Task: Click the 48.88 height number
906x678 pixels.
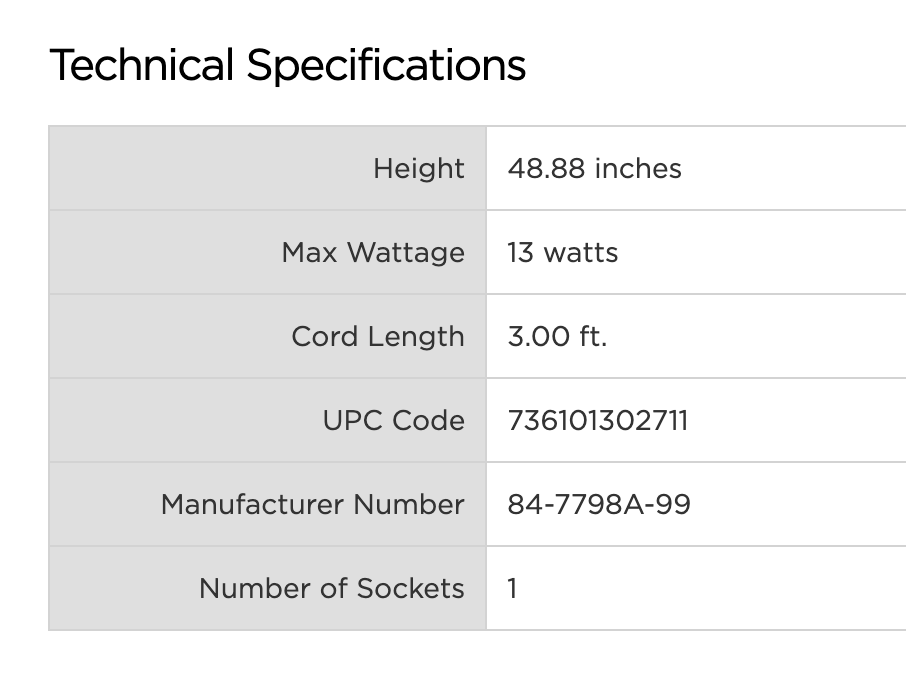Action: (546, 168)
